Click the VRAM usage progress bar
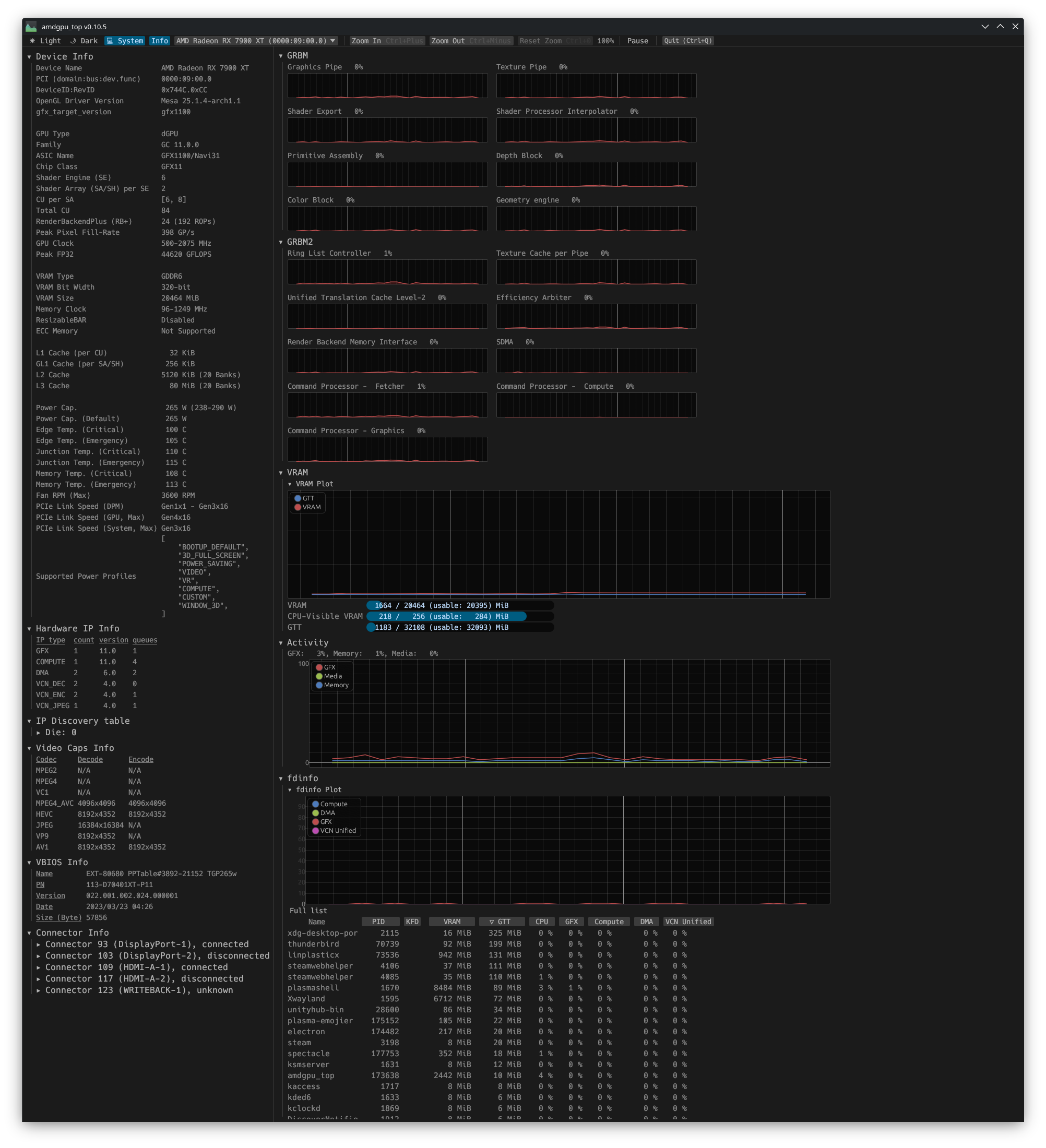Image resolution: width=1046 pixels, height=1148 pixels. pos(460,606)
